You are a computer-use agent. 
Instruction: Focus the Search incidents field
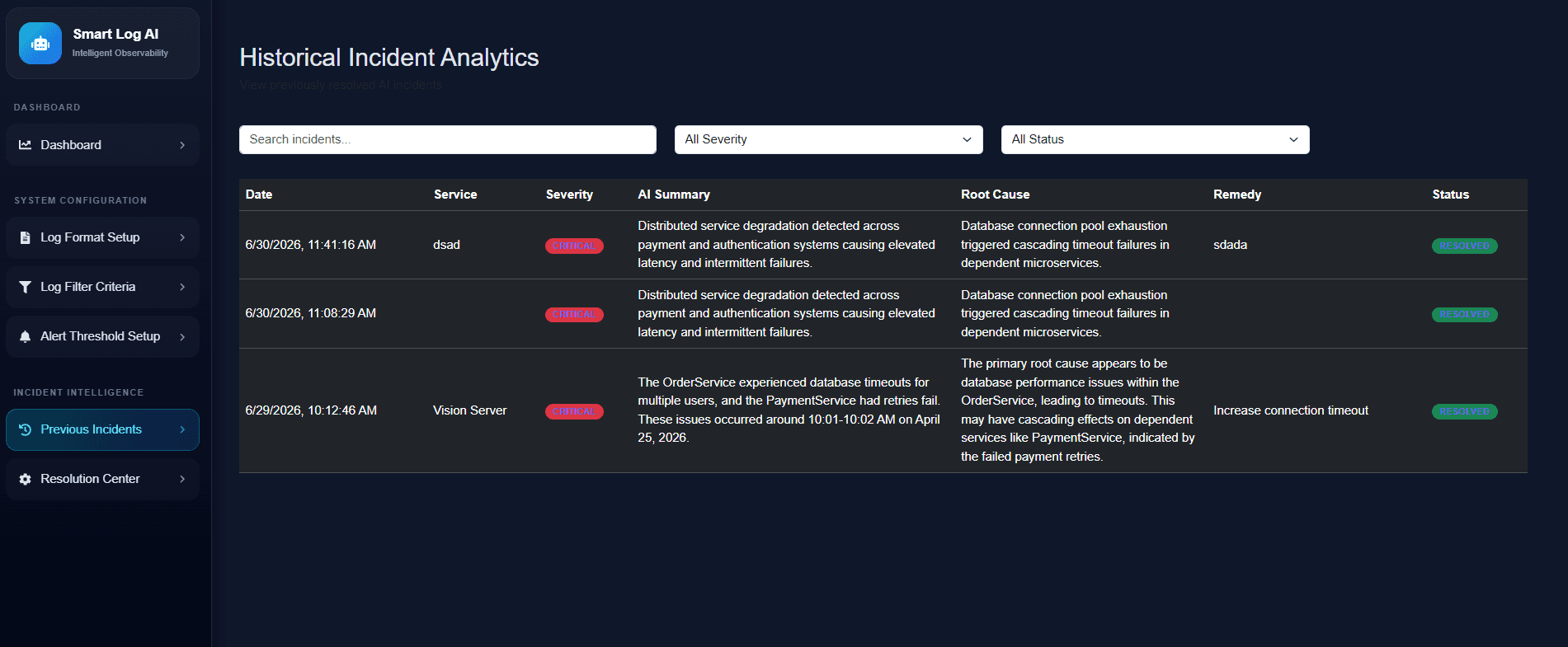(x=448, y=139)
